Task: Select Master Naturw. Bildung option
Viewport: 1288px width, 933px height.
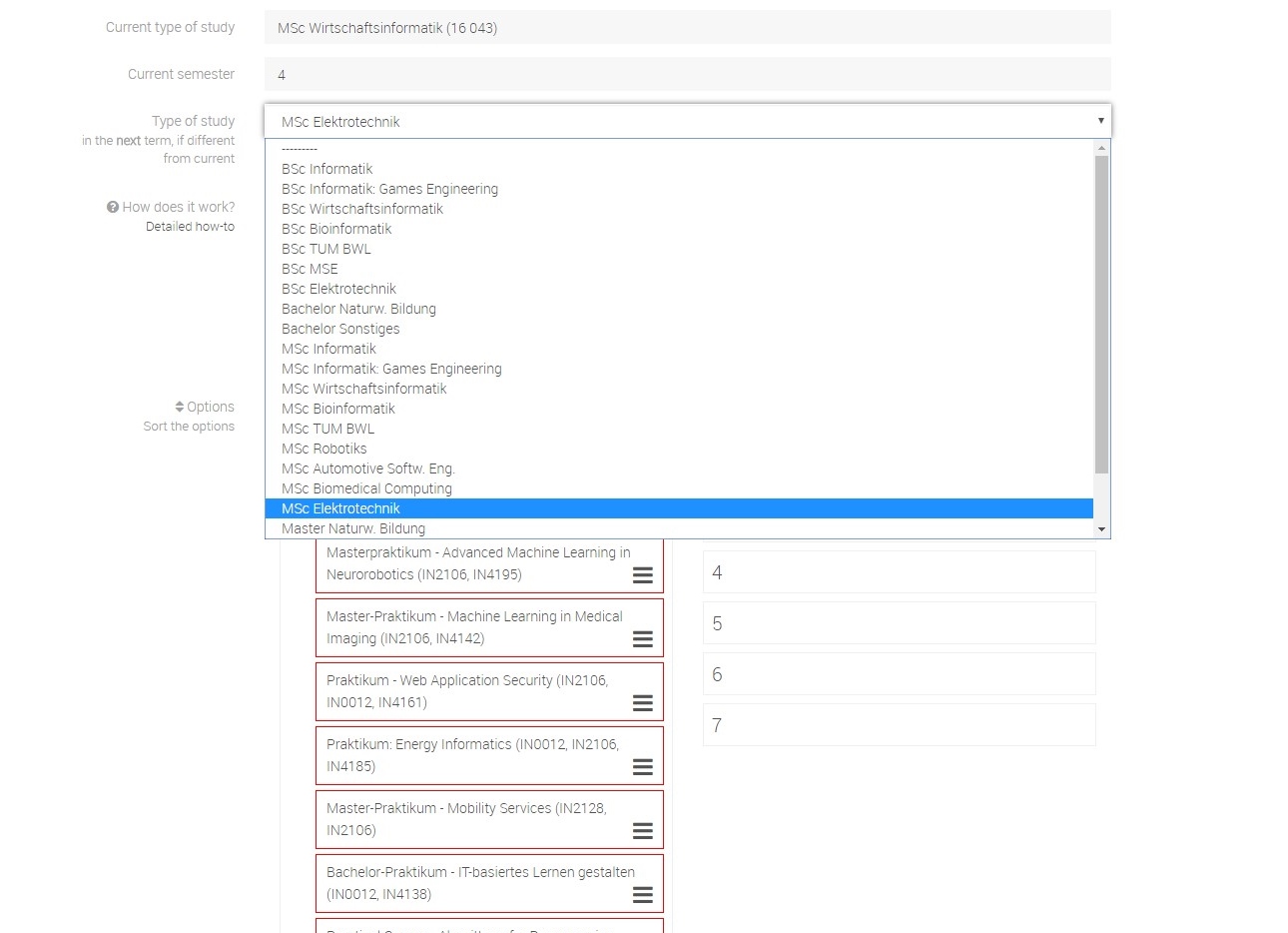Action: pyautogui.click(x=679, y=528)
